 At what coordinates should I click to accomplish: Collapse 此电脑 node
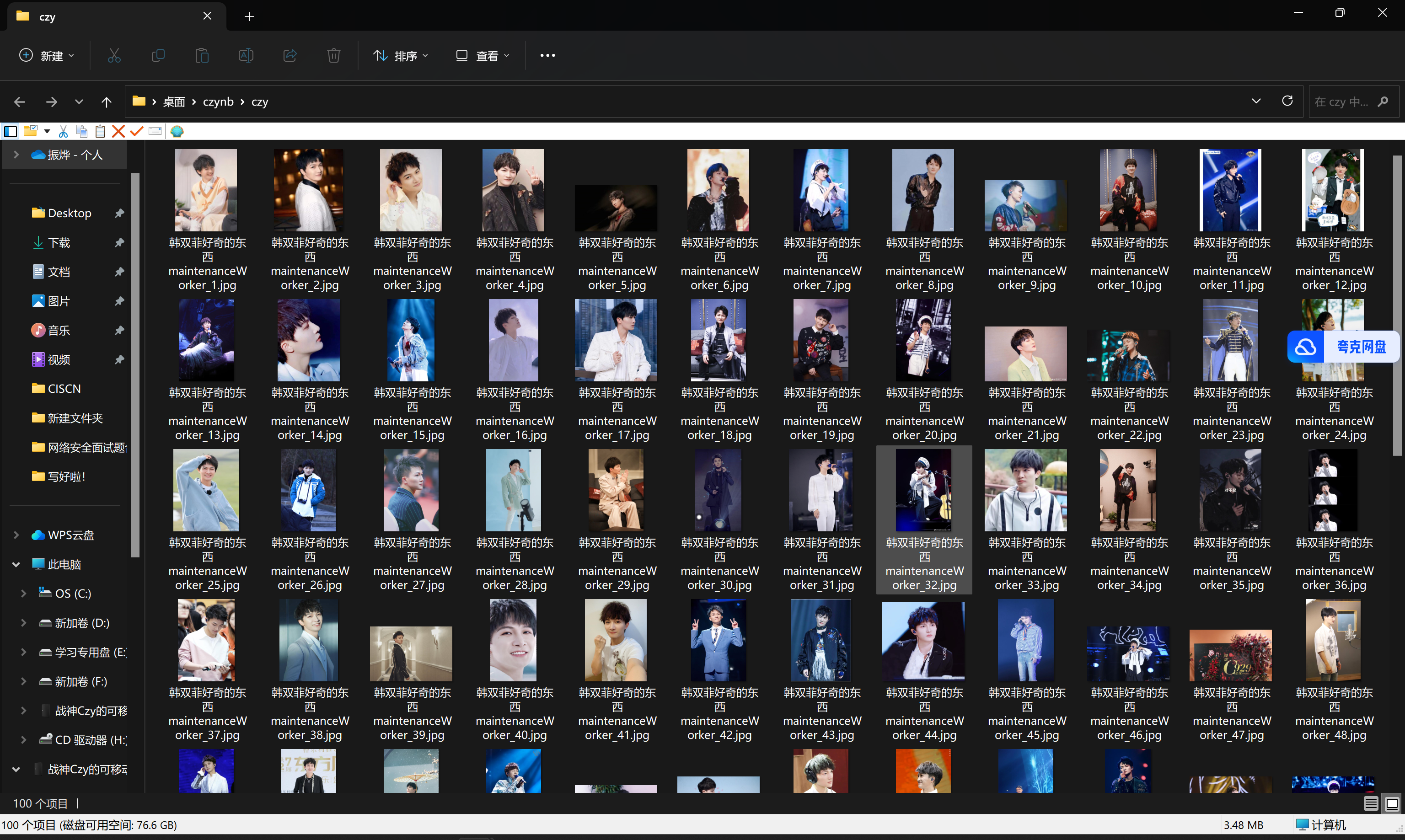(16, 564)
